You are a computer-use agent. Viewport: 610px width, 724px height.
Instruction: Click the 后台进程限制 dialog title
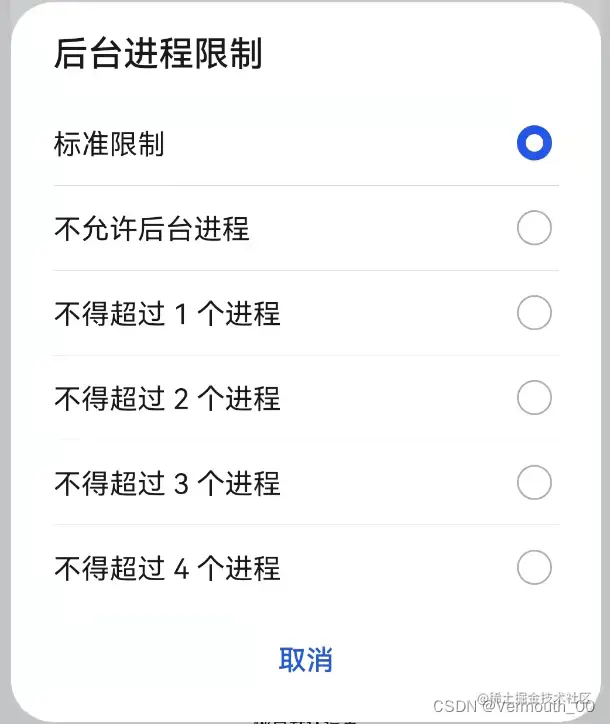158,53
